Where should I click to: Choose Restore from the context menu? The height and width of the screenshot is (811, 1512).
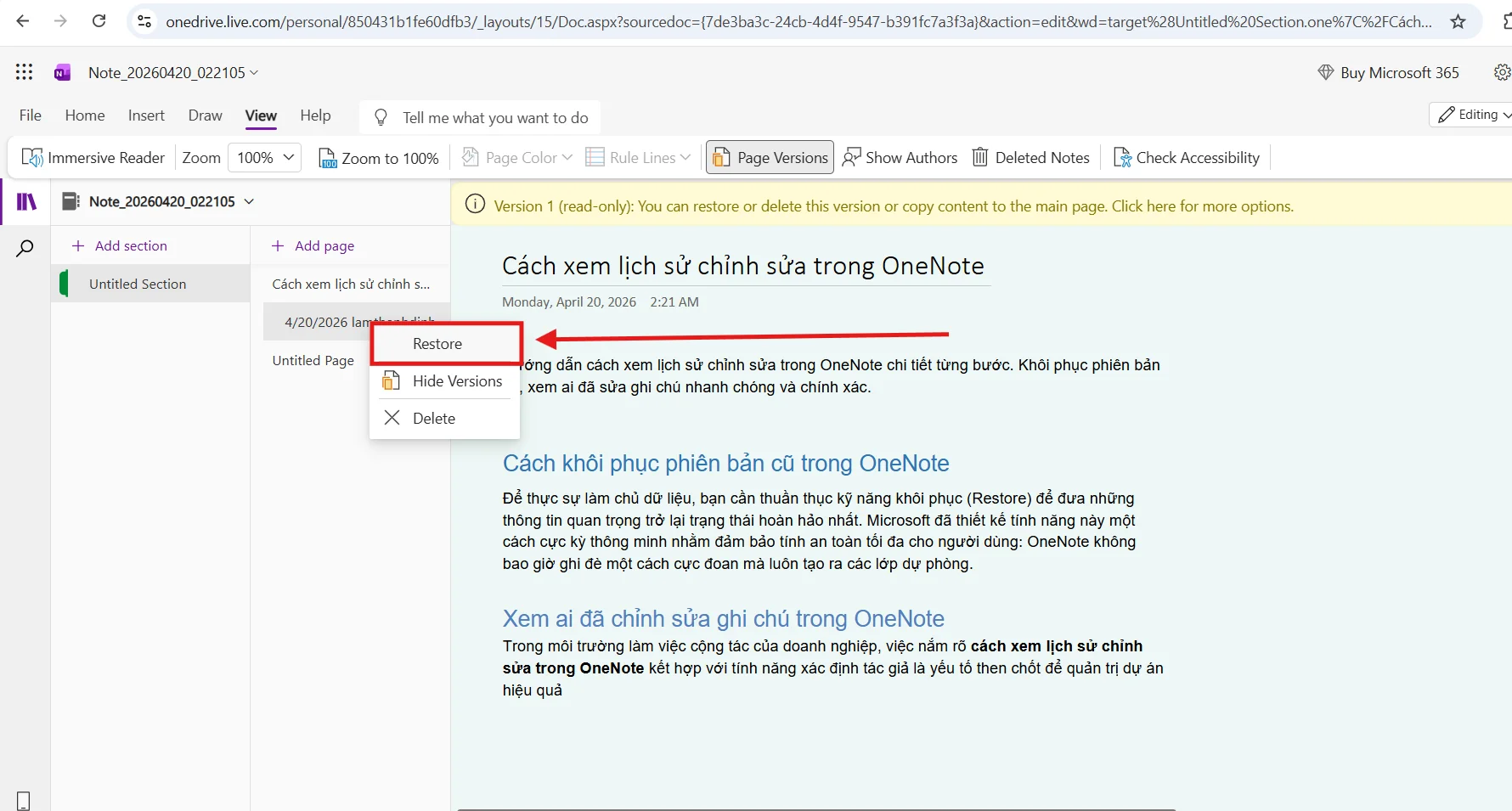[x=446, y=344]
